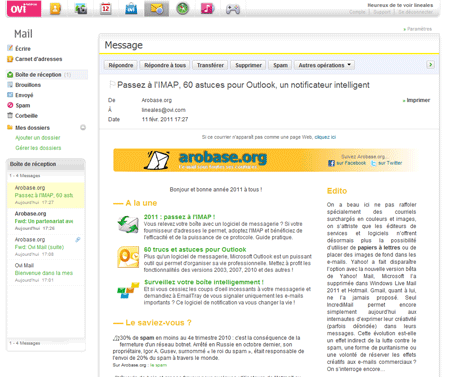
Task: Click the Répondre button
Action: tap(121, 65)
